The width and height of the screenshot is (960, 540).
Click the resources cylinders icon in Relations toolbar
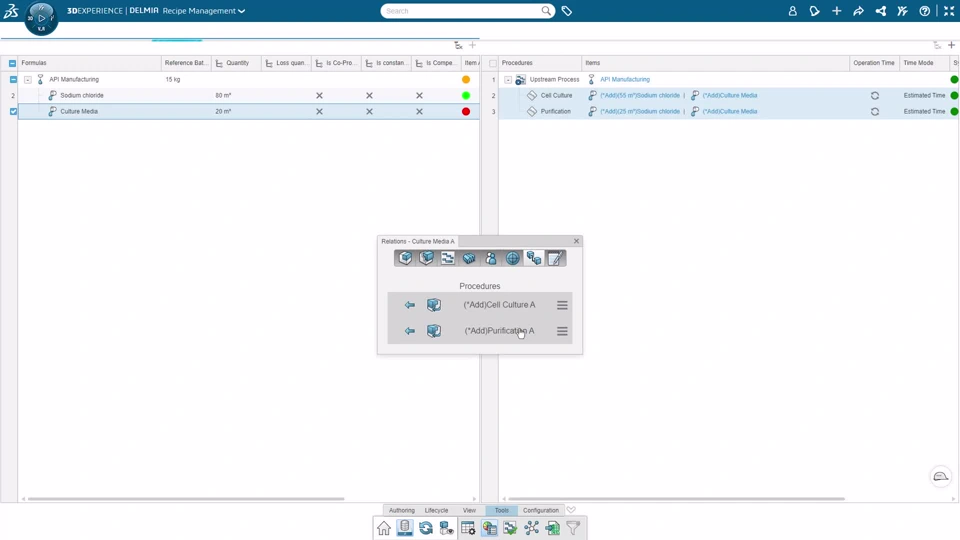coord(469,258)
